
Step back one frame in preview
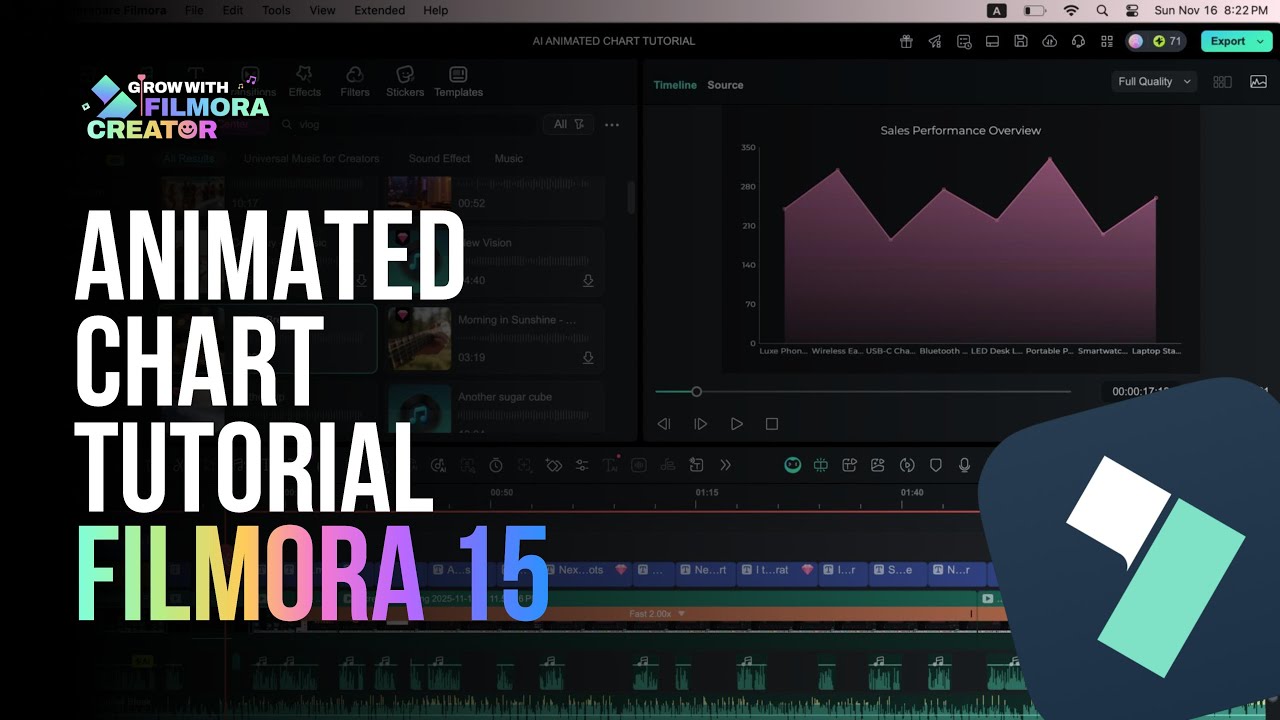pyautogui.click(x=663, y=424)
